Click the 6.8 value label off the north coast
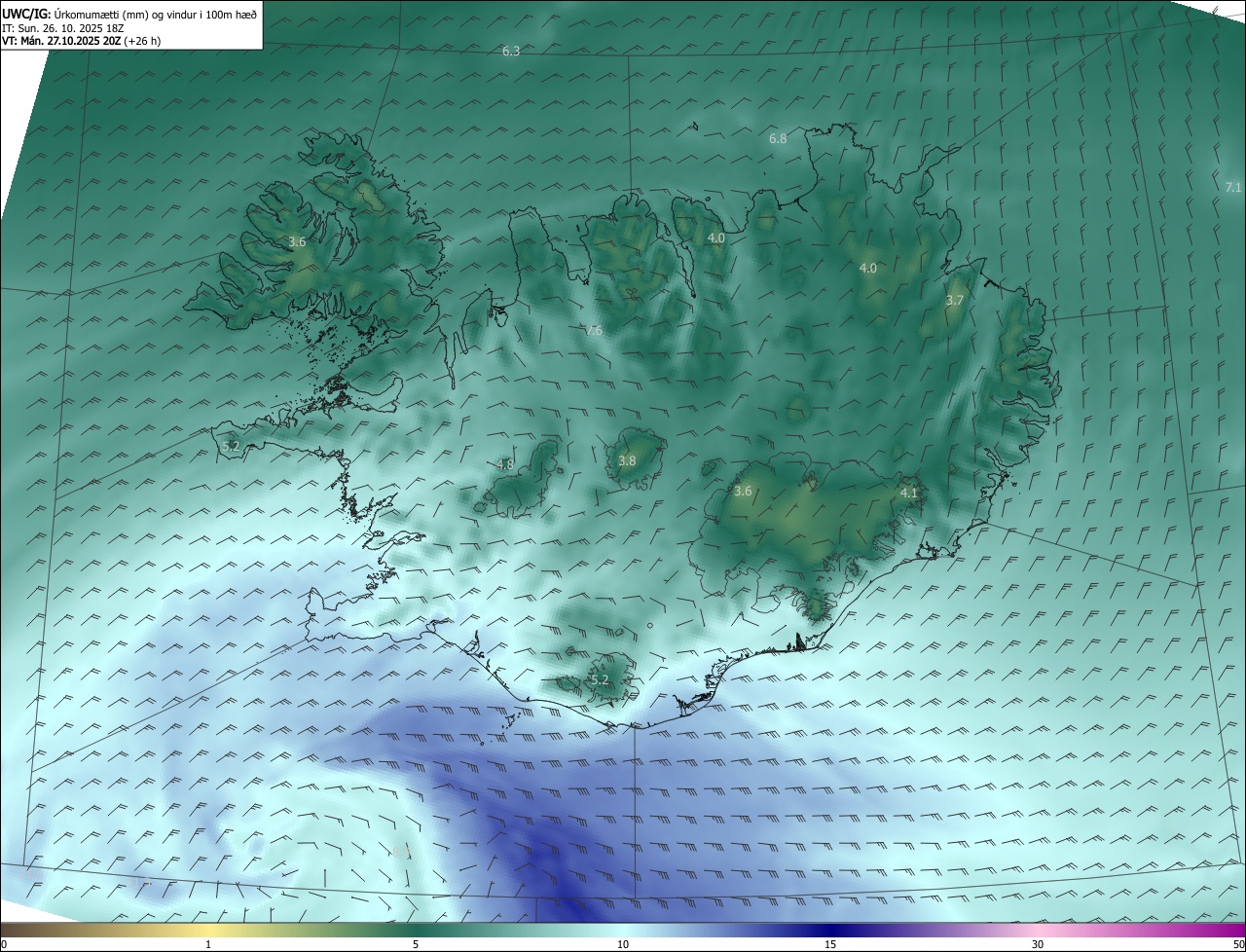Screen dimensions: 1246x952 778,139
